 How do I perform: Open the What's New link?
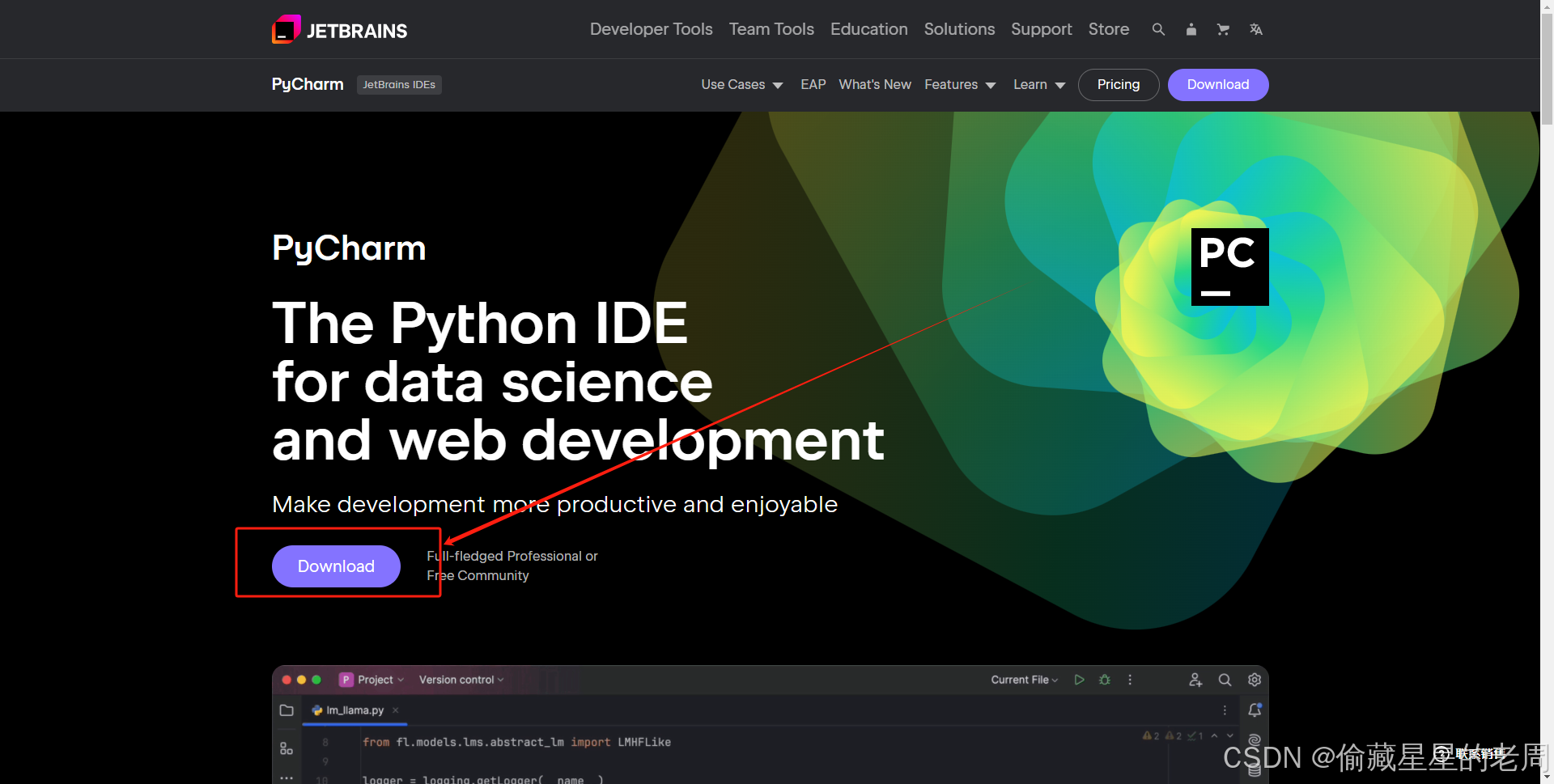(875, 85)
